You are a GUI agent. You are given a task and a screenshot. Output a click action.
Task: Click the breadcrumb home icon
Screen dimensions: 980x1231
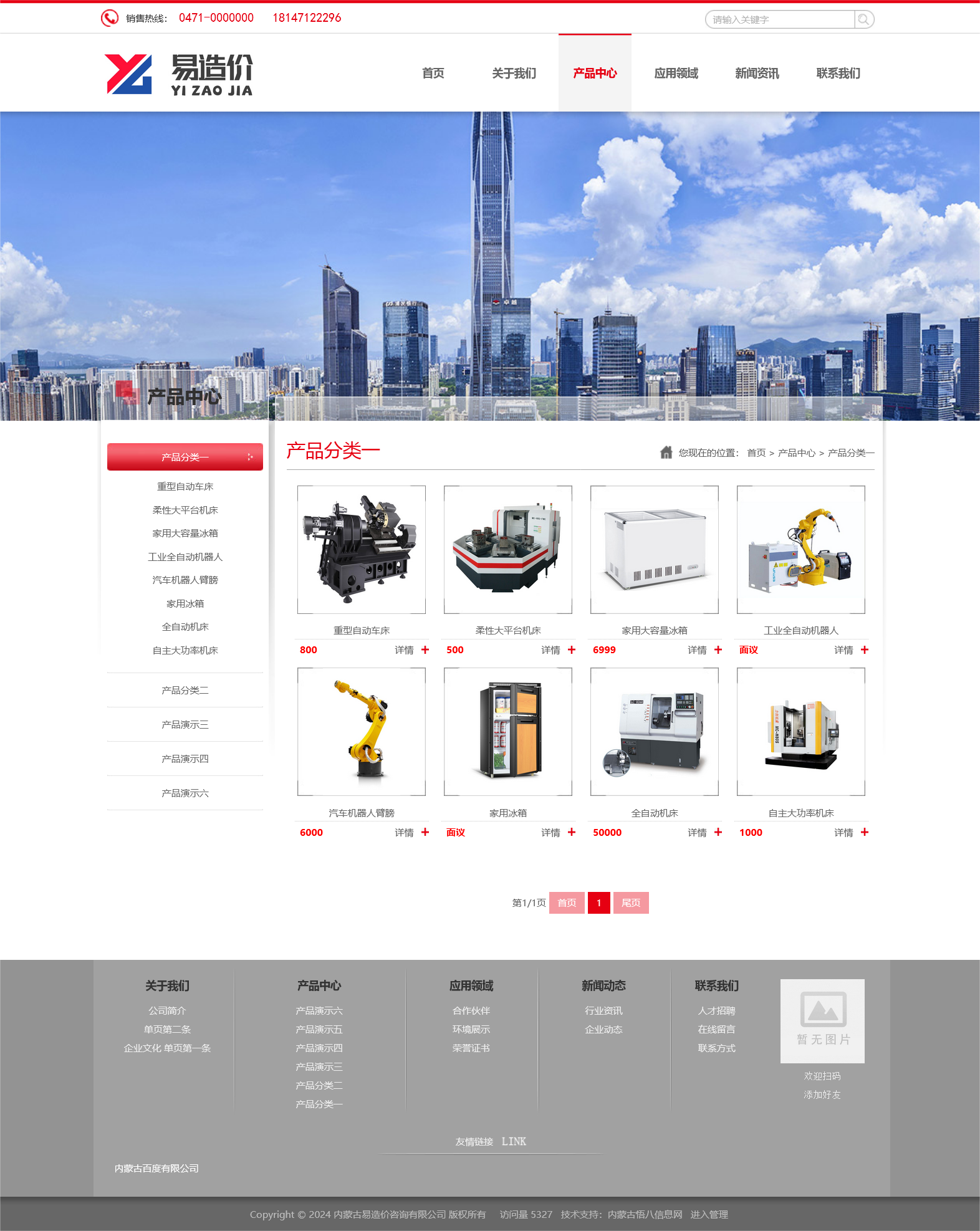[666, 453]
